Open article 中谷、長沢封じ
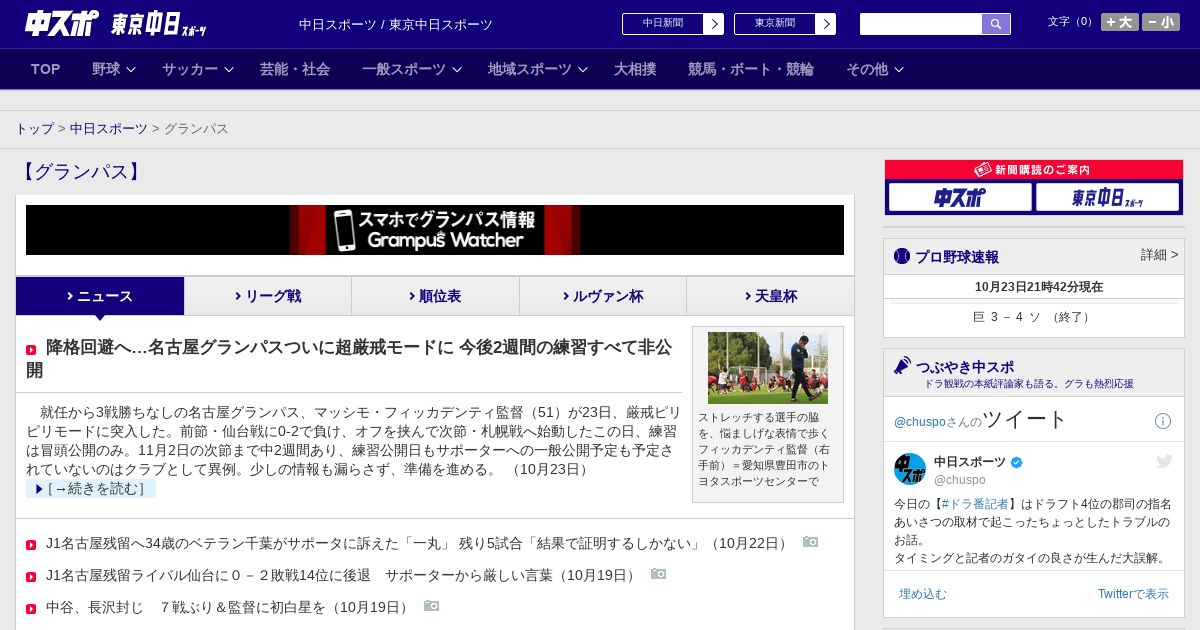This screenshot has height=630, width=1200. [229, 607]
